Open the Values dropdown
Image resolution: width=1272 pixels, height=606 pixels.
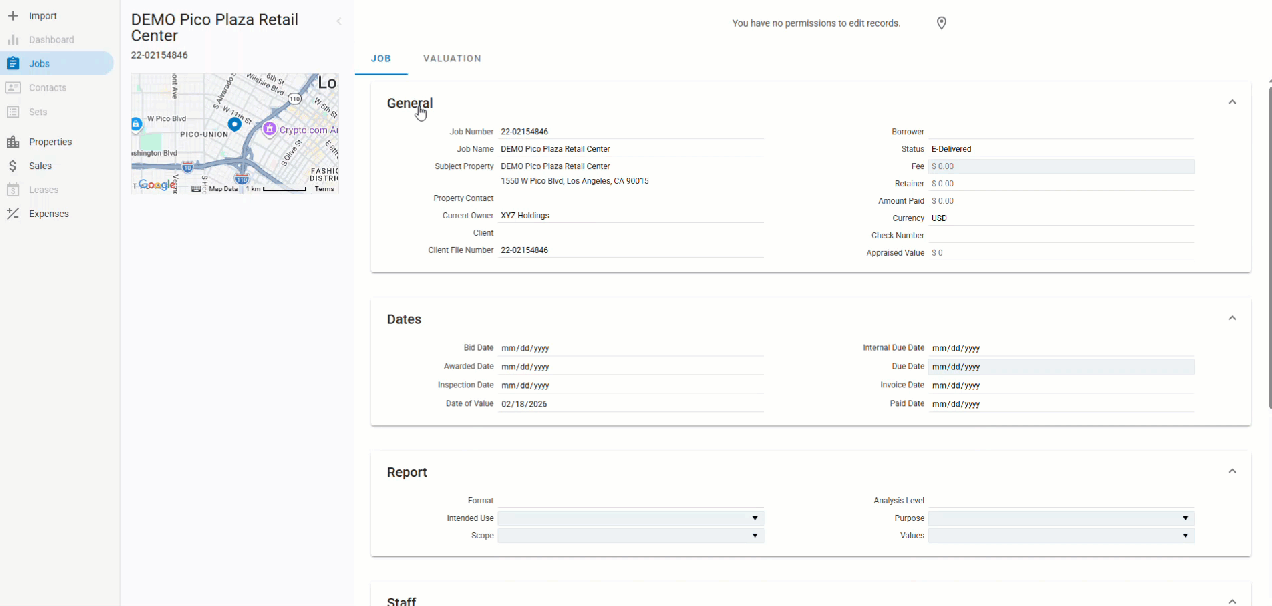pyautogui.click(x=1060, y=536)
